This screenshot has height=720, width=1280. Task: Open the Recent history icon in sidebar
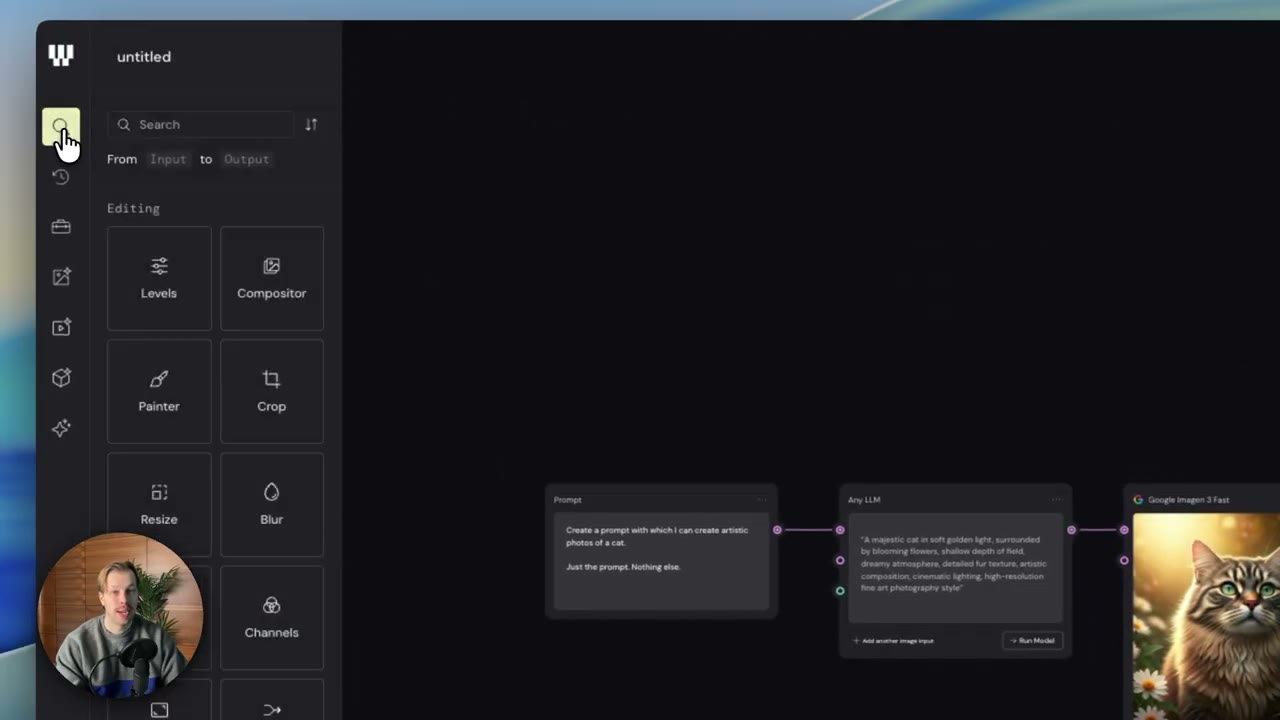coord(61,177)
